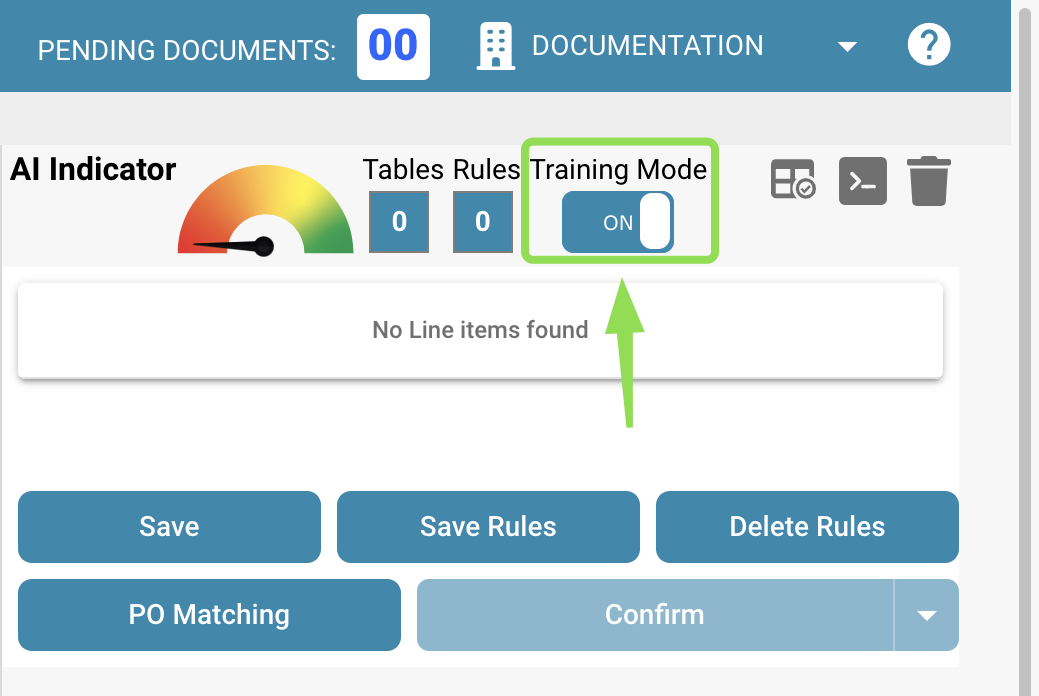Click the No Line items found panel
Screen dimensions: 1039x696
tap(480, 330)
